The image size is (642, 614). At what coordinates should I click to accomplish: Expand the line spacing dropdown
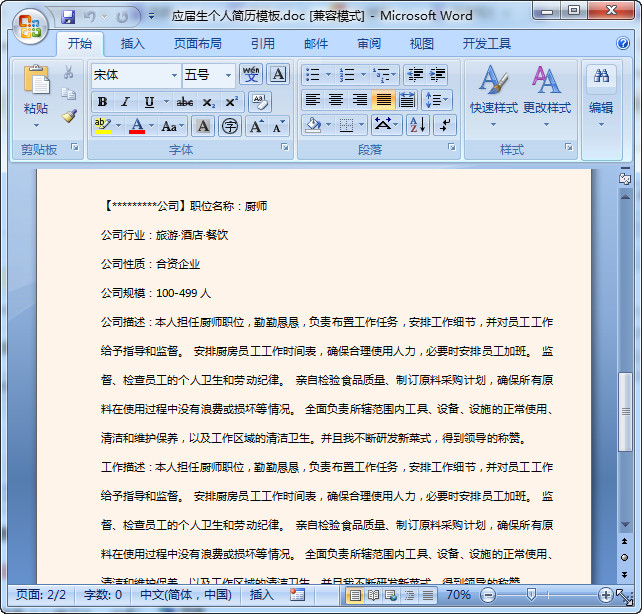click(437, 99)
